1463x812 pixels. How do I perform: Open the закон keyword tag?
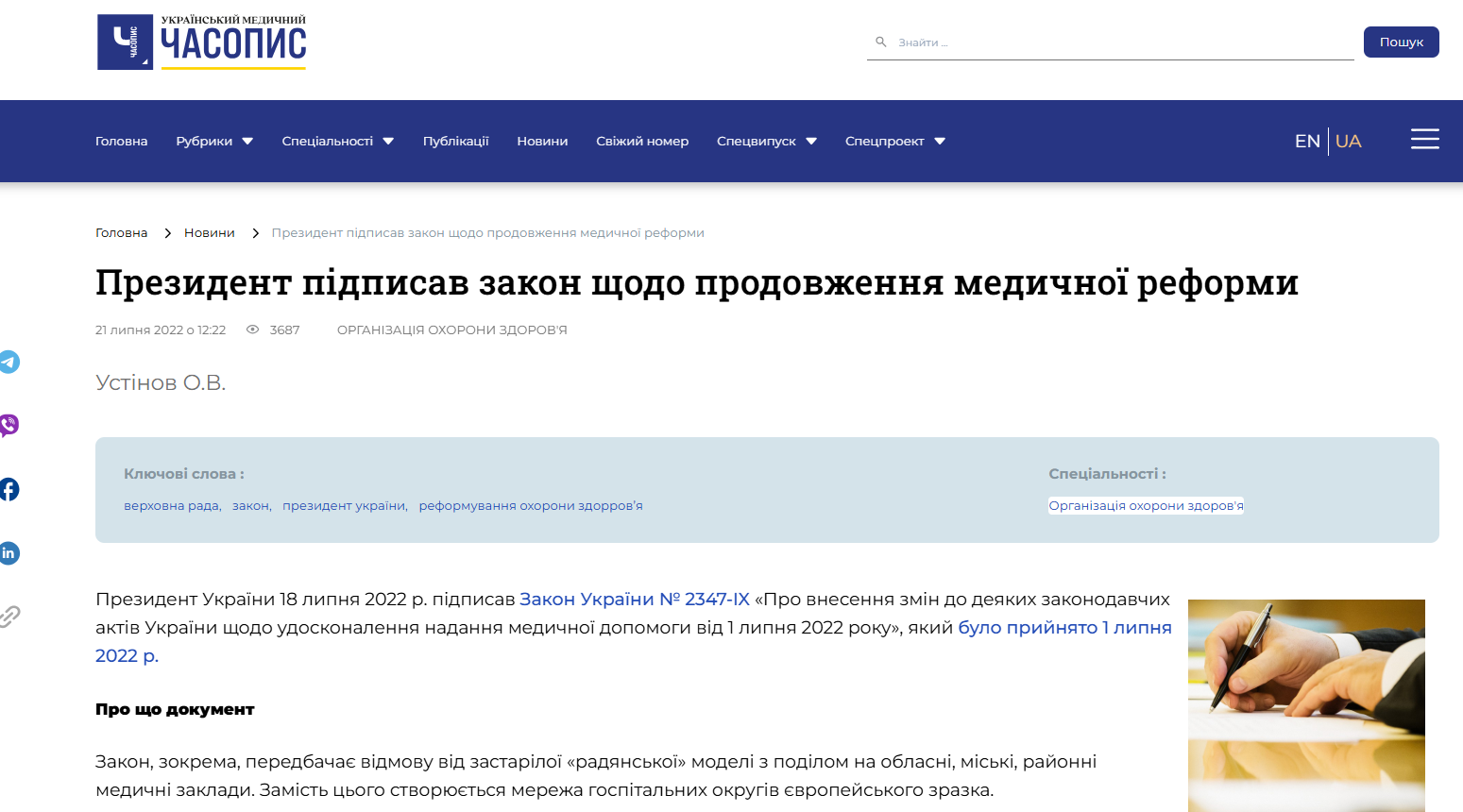click(250, 506)
